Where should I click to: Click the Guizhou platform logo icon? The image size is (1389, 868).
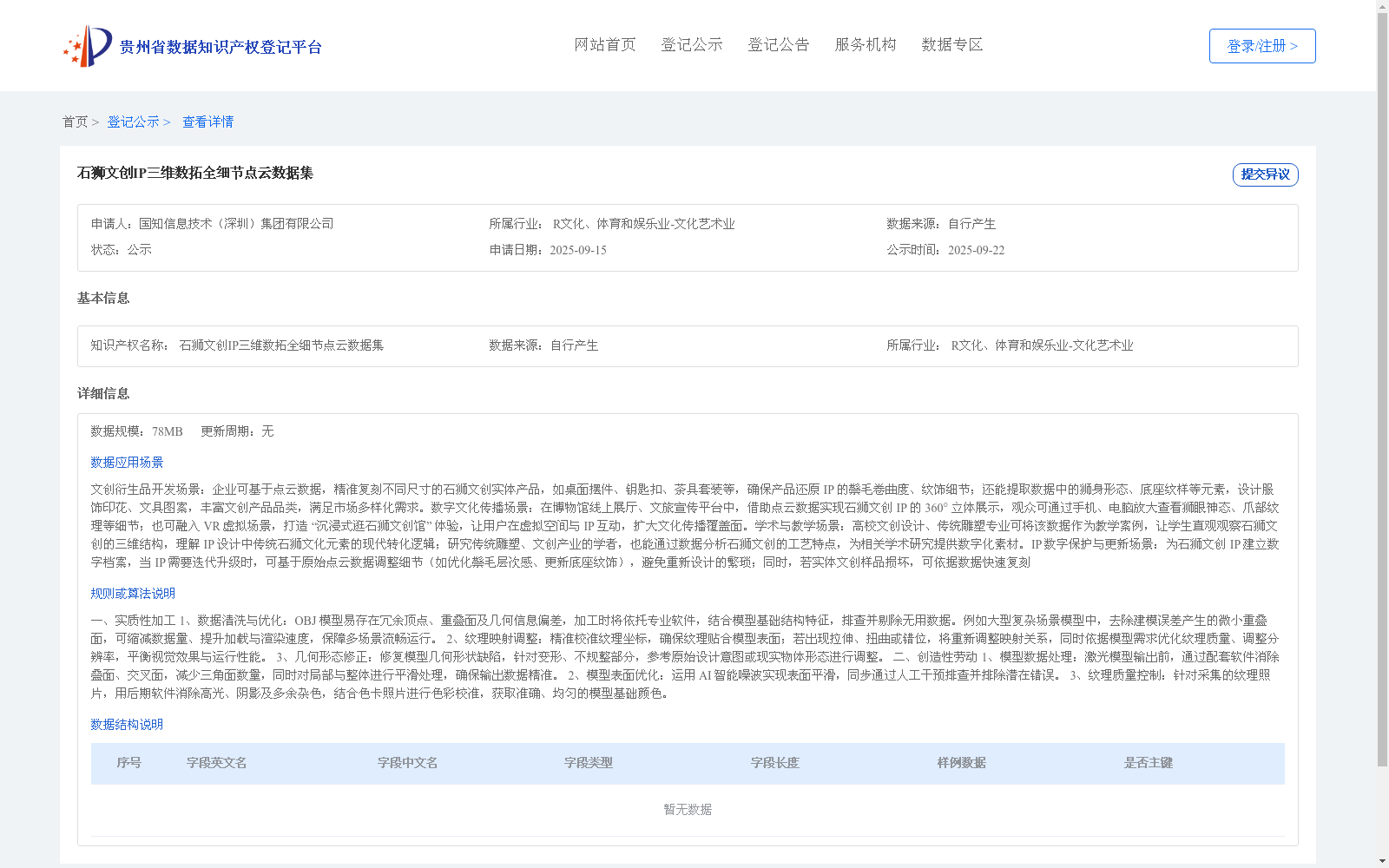pyautogui.click(x=88, y=46)
